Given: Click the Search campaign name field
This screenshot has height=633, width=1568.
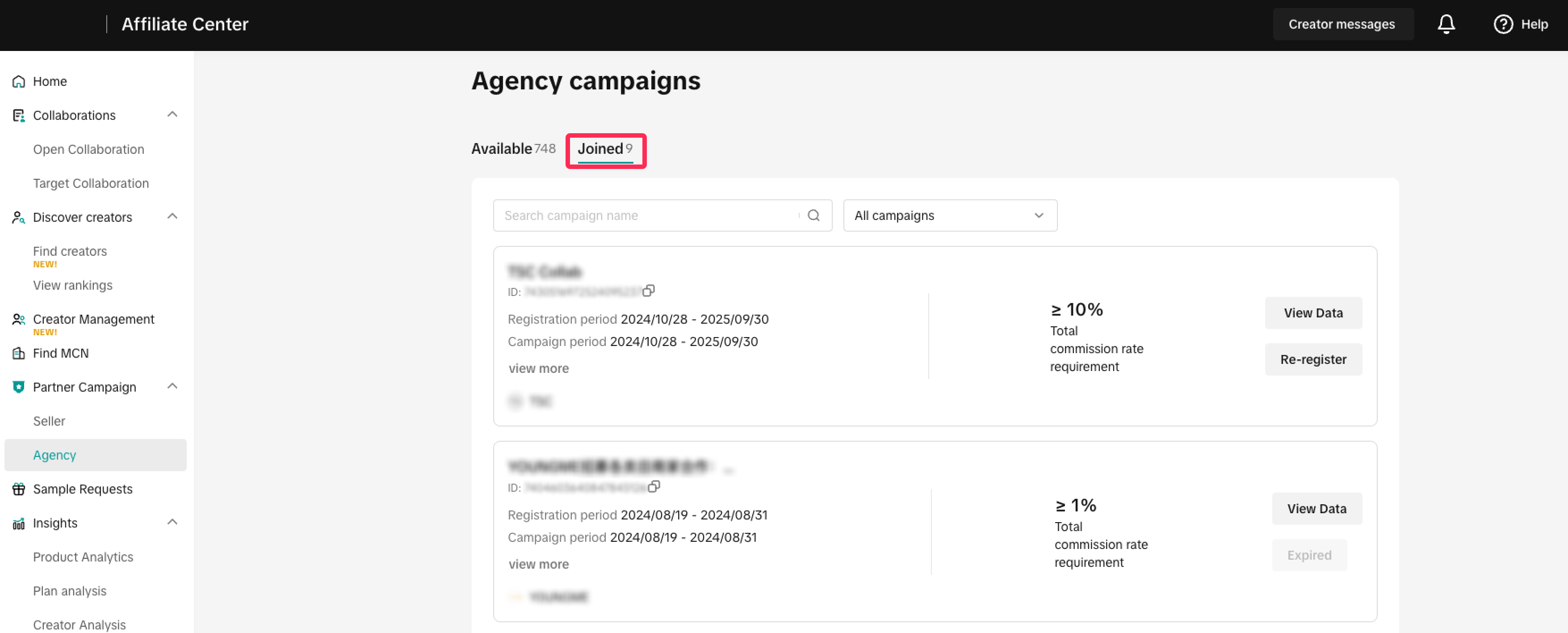Looking at the screenshot, I should [648, 215].
